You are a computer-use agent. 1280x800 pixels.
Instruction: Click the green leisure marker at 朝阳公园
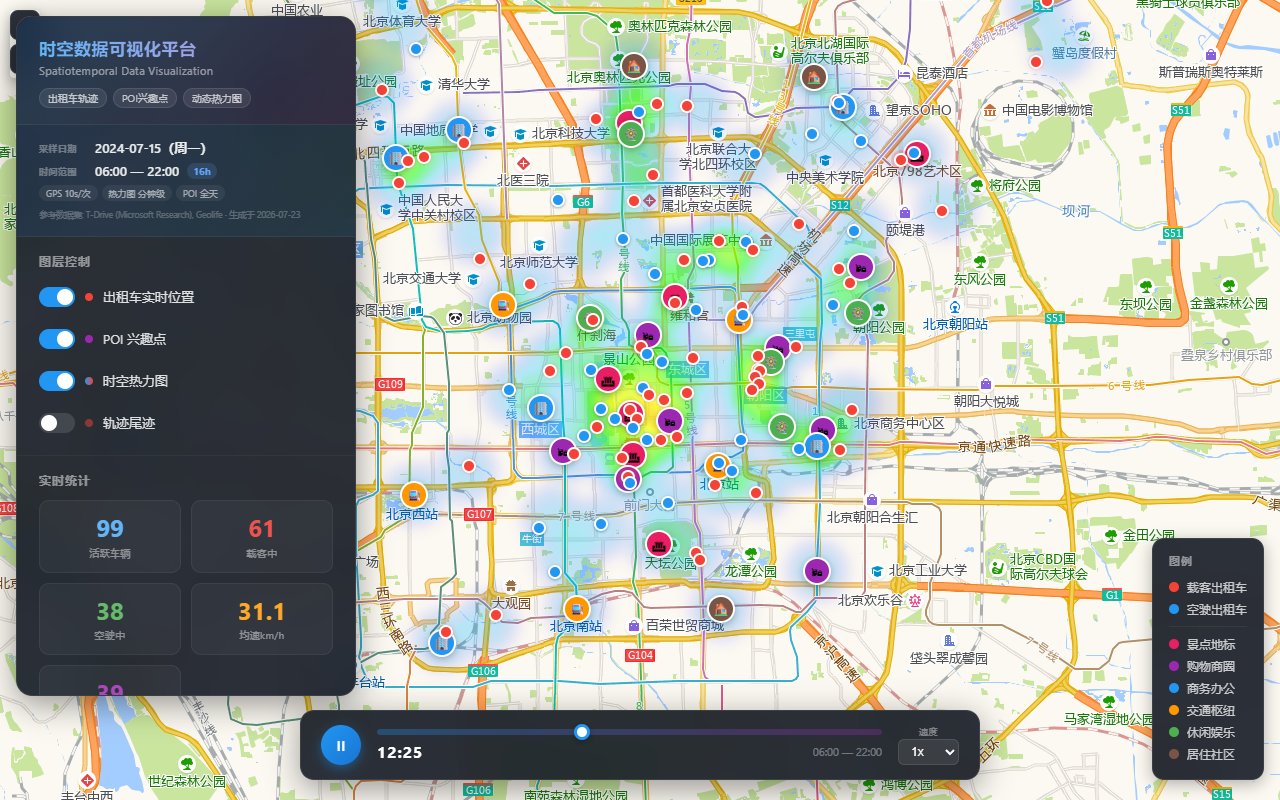click(x=857, y=312)
